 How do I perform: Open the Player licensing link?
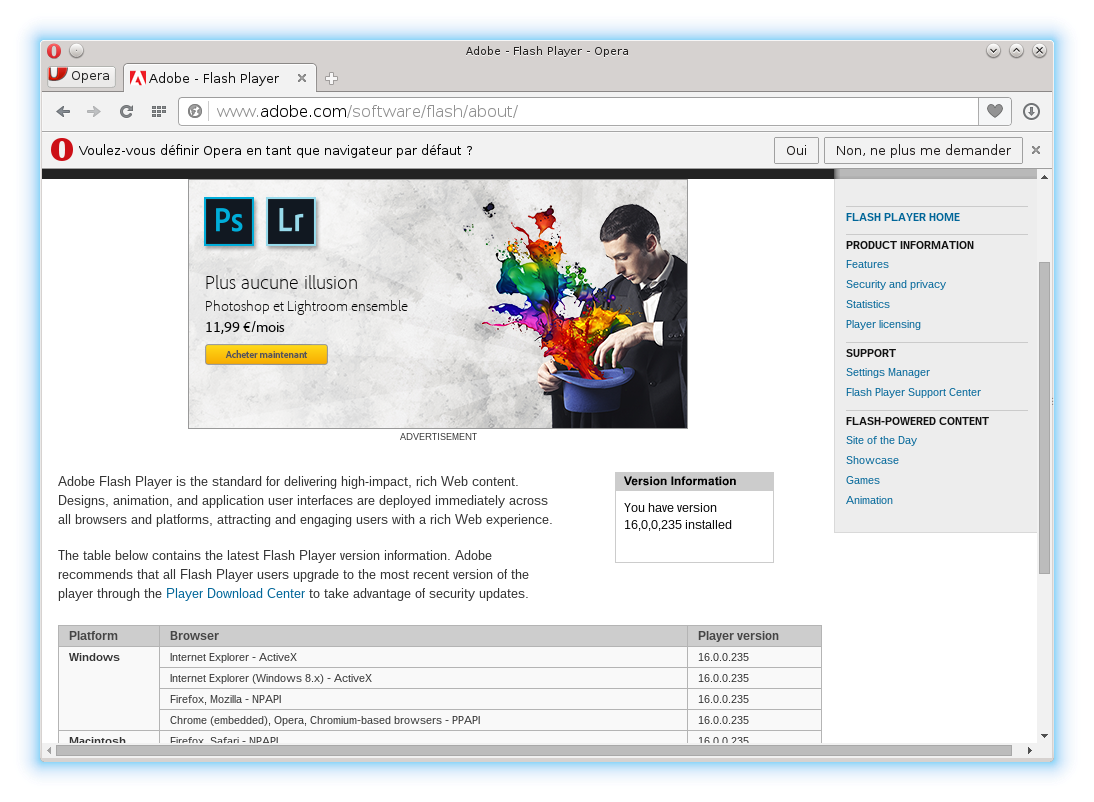click(883, 324)
